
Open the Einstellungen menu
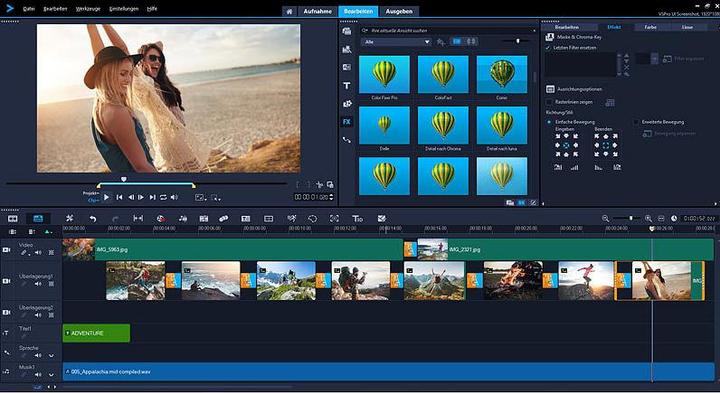point(124,9)
